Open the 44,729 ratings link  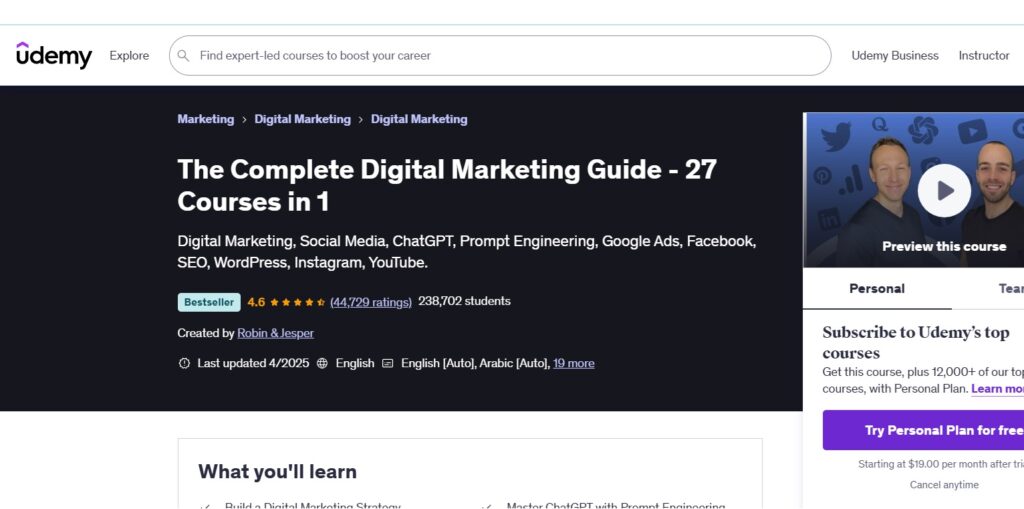[x=371, y=302]
